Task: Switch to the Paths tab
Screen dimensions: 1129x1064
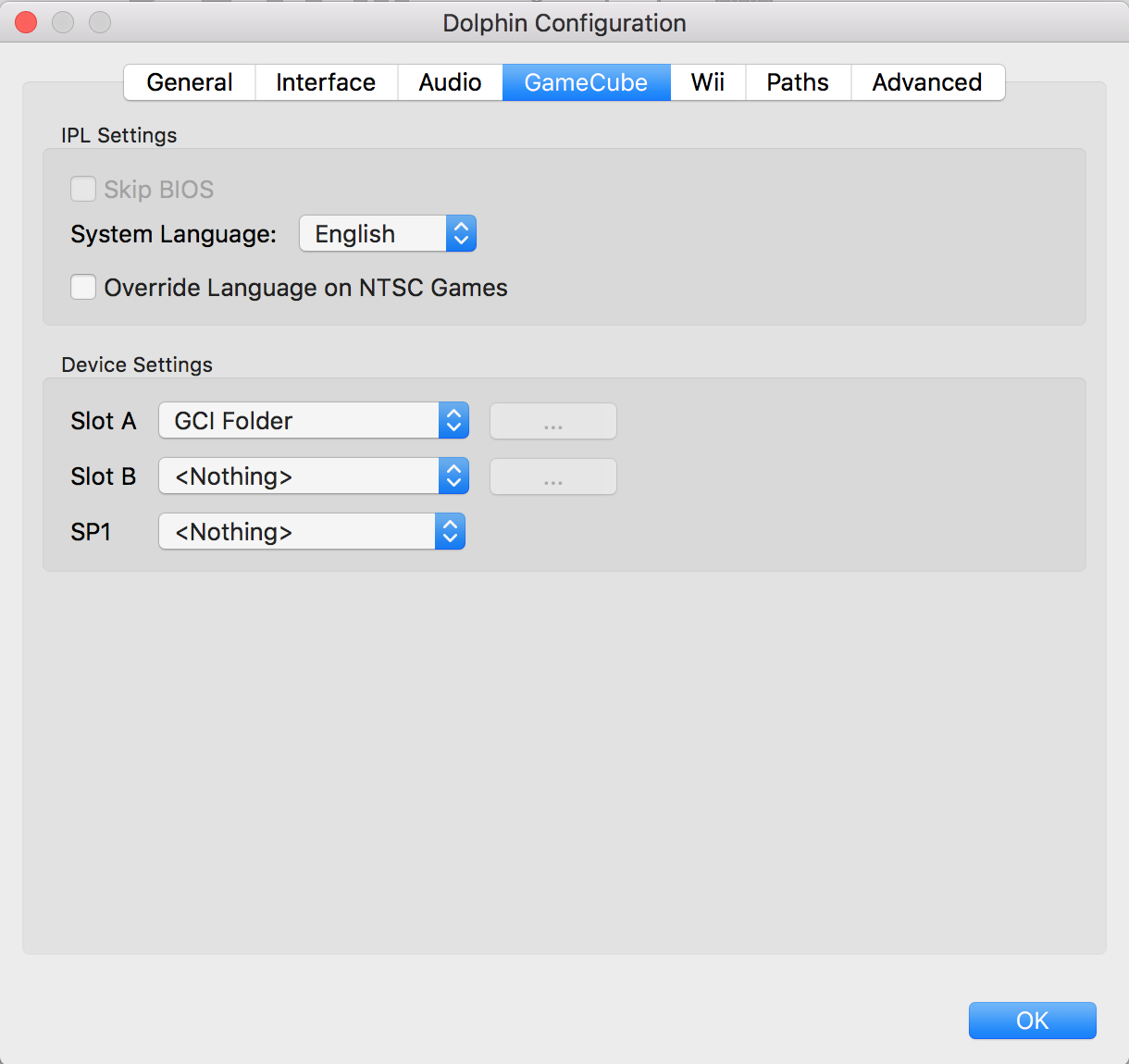Action: coord(798,82)
